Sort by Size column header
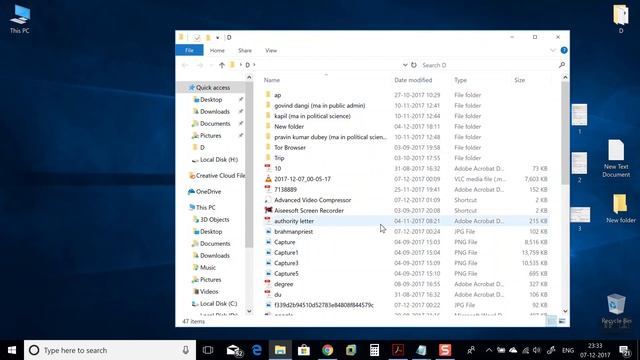The height and width of the screenshot is (360, 640). pos(520,80)
